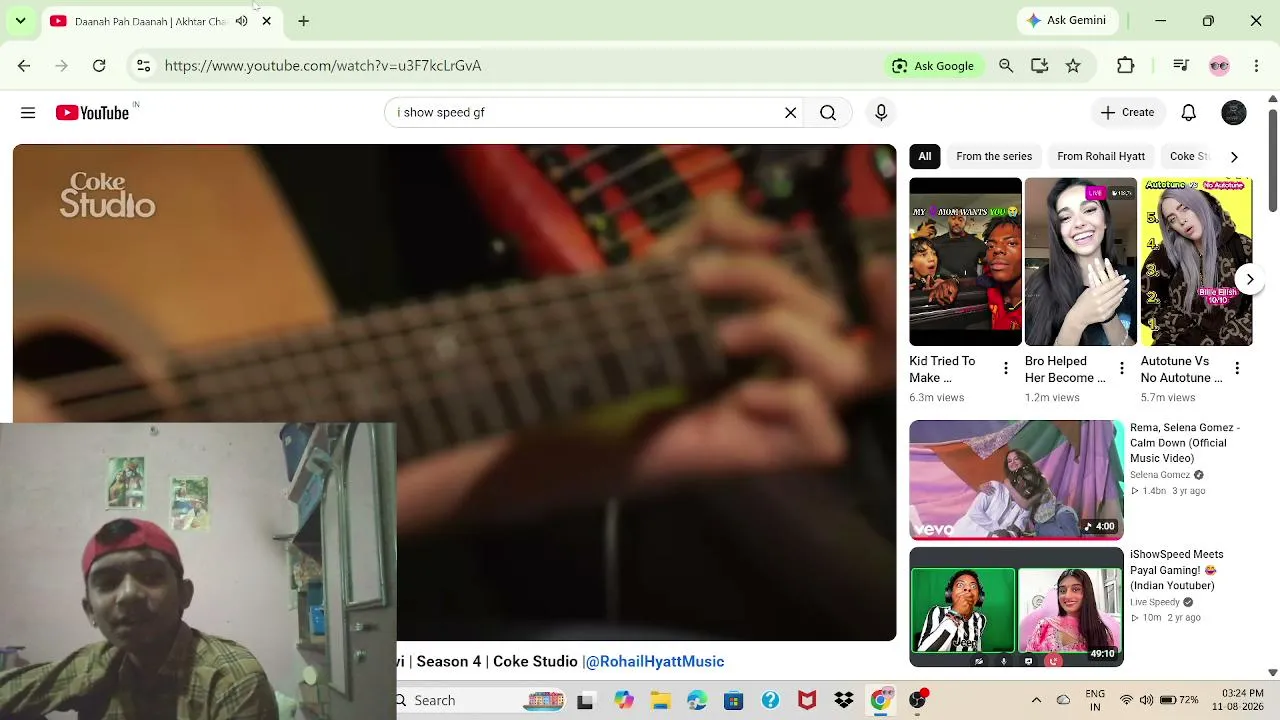The width and height of the screenshot is (1280, 720).
Task: Open the ENG IN language switcher
Action: click(x=1095, y=700)
